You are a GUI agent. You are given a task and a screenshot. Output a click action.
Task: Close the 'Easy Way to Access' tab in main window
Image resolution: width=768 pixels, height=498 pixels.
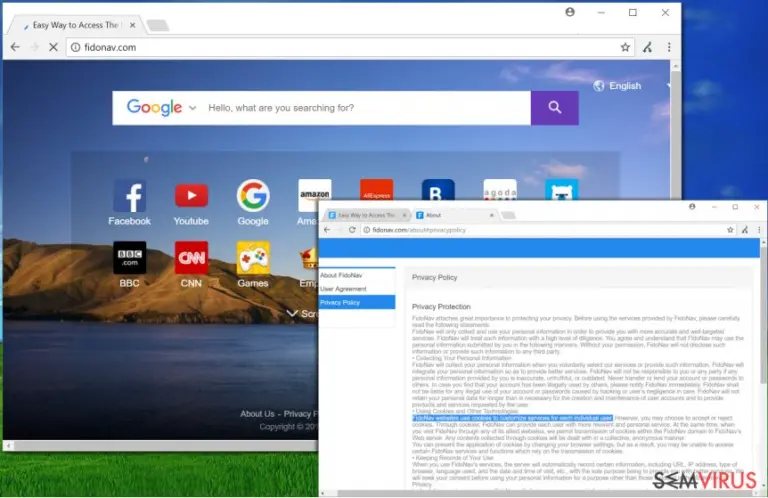[132, 25]
